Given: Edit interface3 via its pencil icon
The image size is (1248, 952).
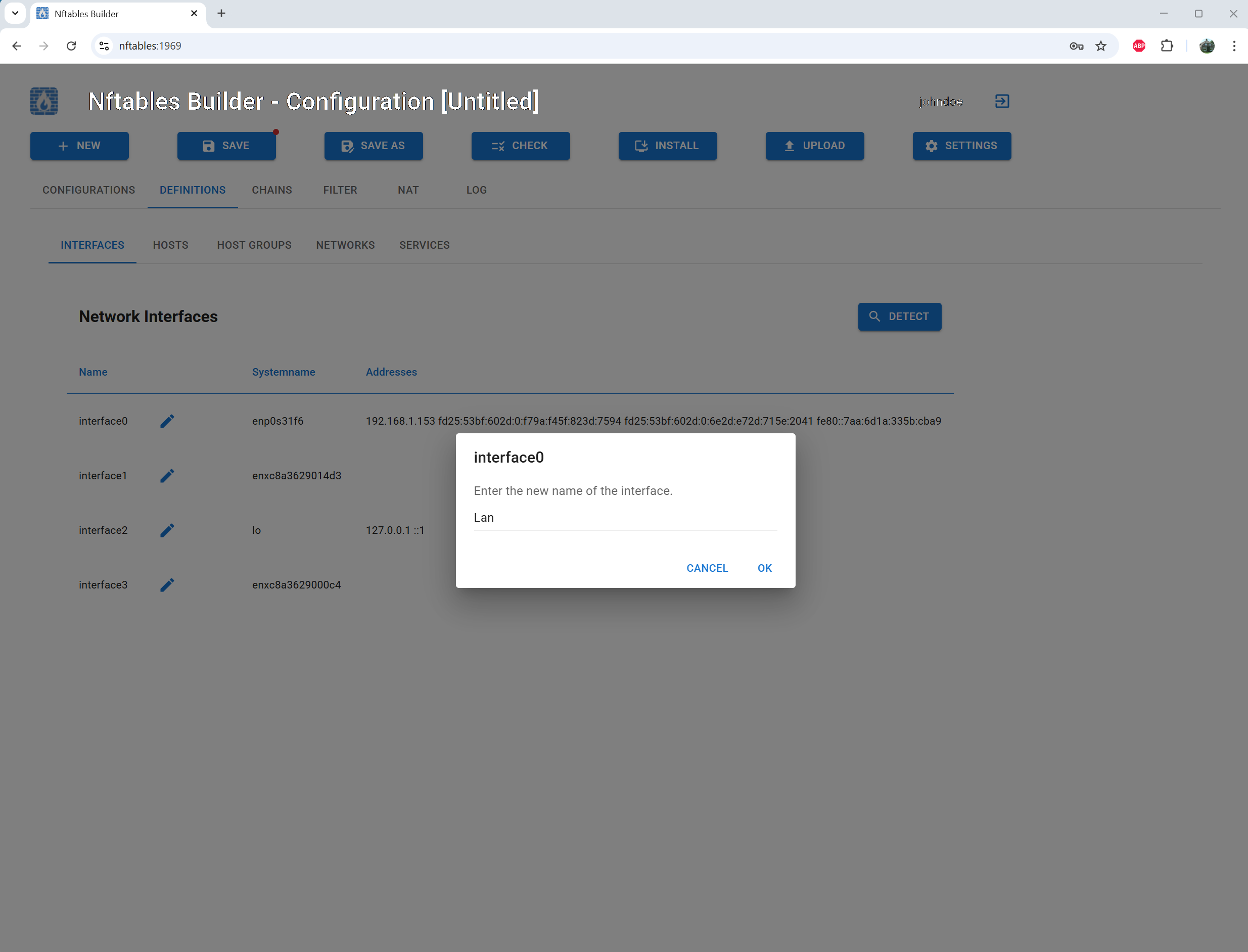Looking at the screenshot, I should [167, 584].
